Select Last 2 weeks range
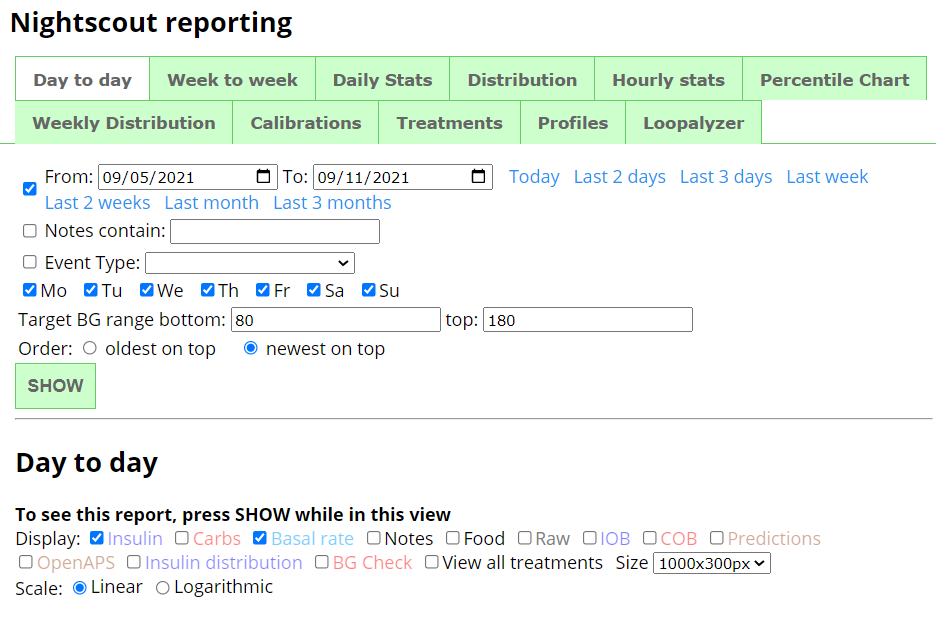936x617 pixels. (x=98, y=203)
